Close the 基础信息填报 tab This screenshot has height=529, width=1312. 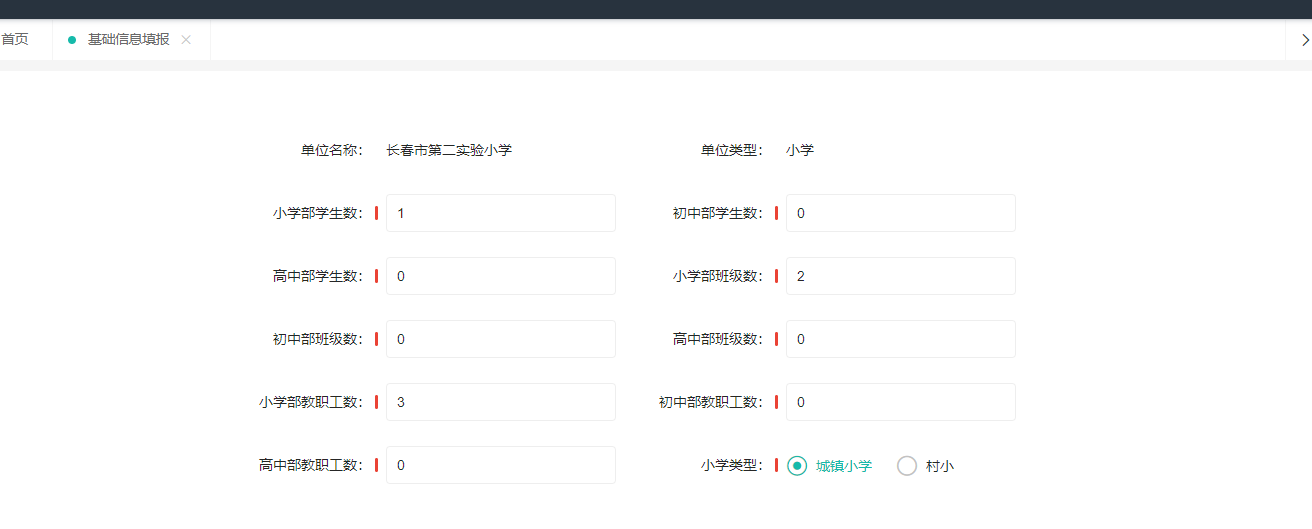[186, 40]
